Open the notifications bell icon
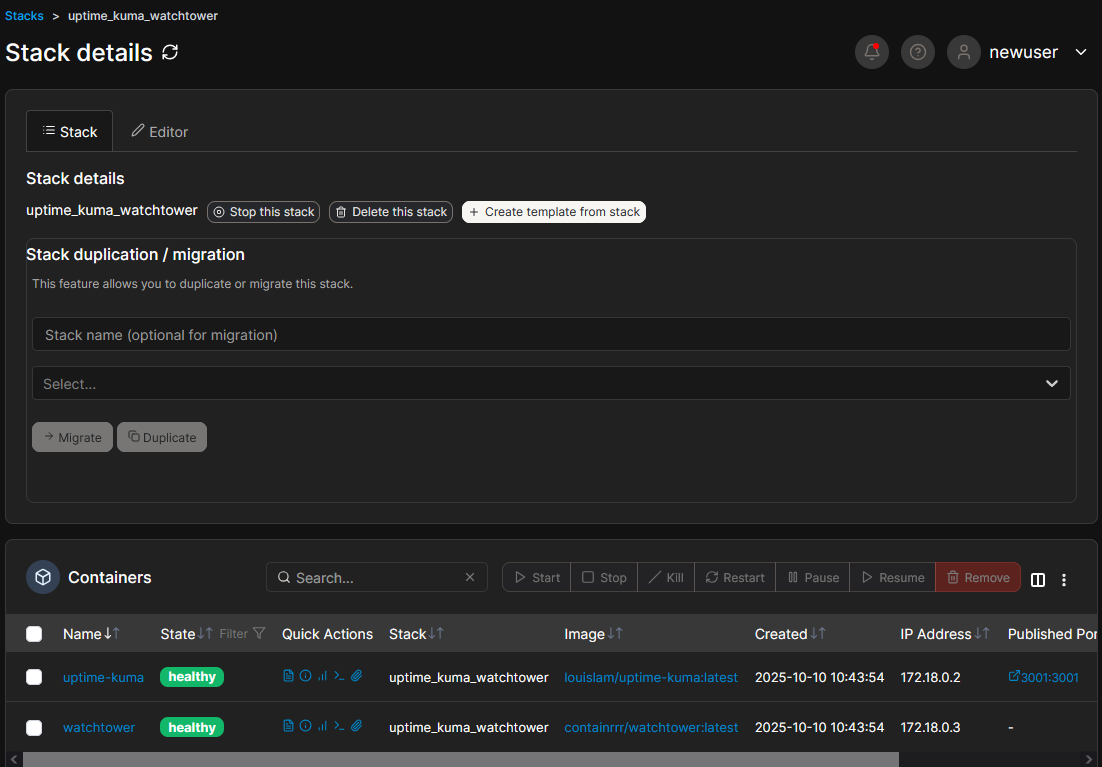The image size is (1102, 767). pos(871,52)
